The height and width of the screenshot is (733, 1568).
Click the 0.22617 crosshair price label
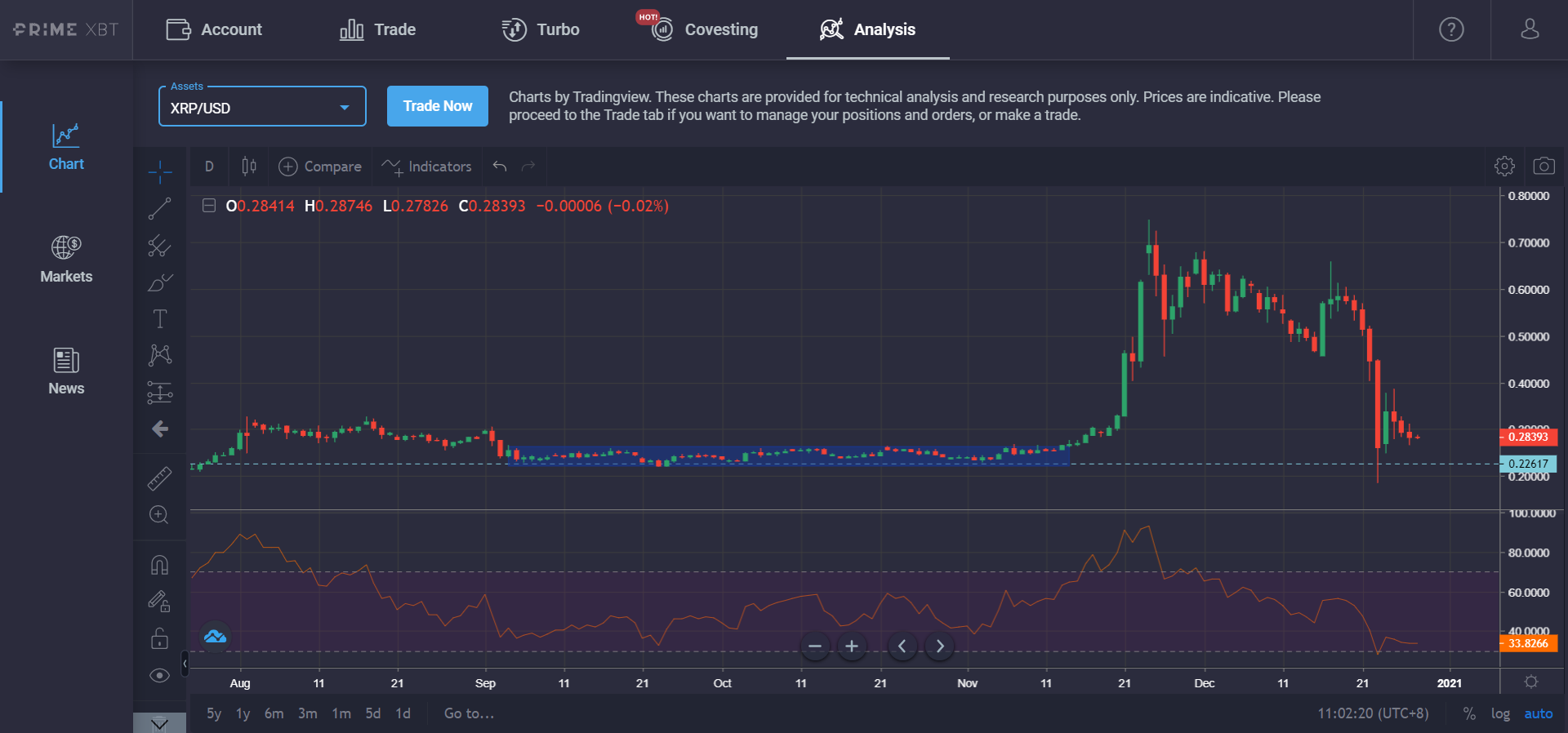pos(1529,464)
